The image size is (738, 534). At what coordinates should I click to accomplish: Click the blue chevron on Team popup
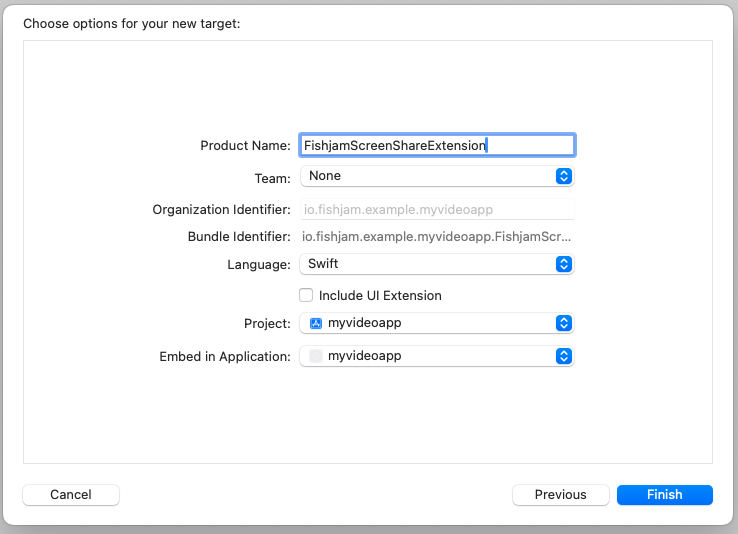pos(563,176)
